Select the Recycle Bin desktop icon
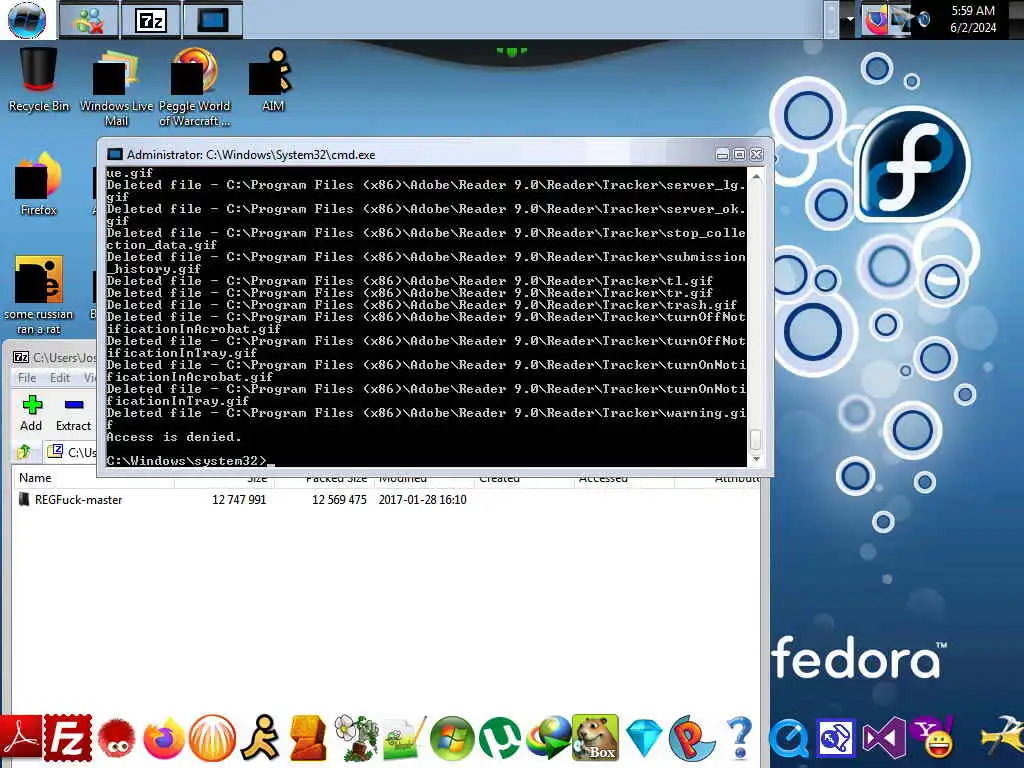 click(39, 80)
